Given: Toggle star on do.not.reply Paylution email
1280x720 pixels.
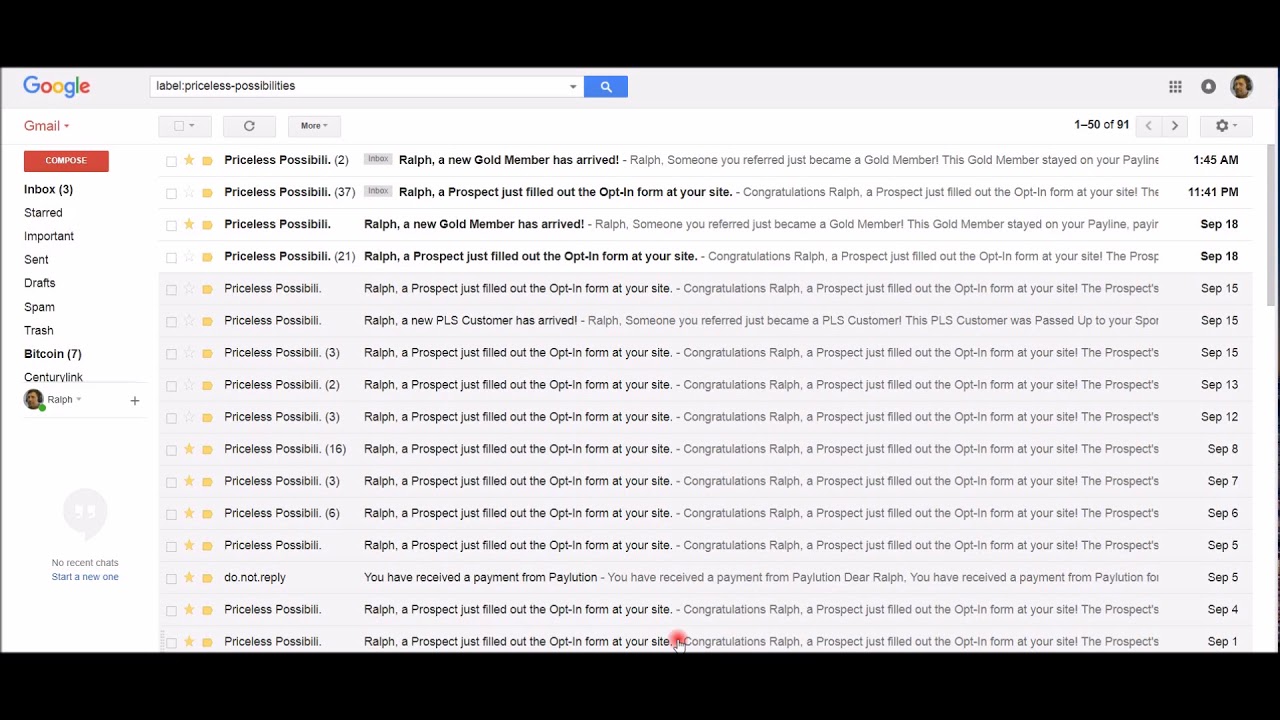Looking at the screenshot, I should [189, 577].
